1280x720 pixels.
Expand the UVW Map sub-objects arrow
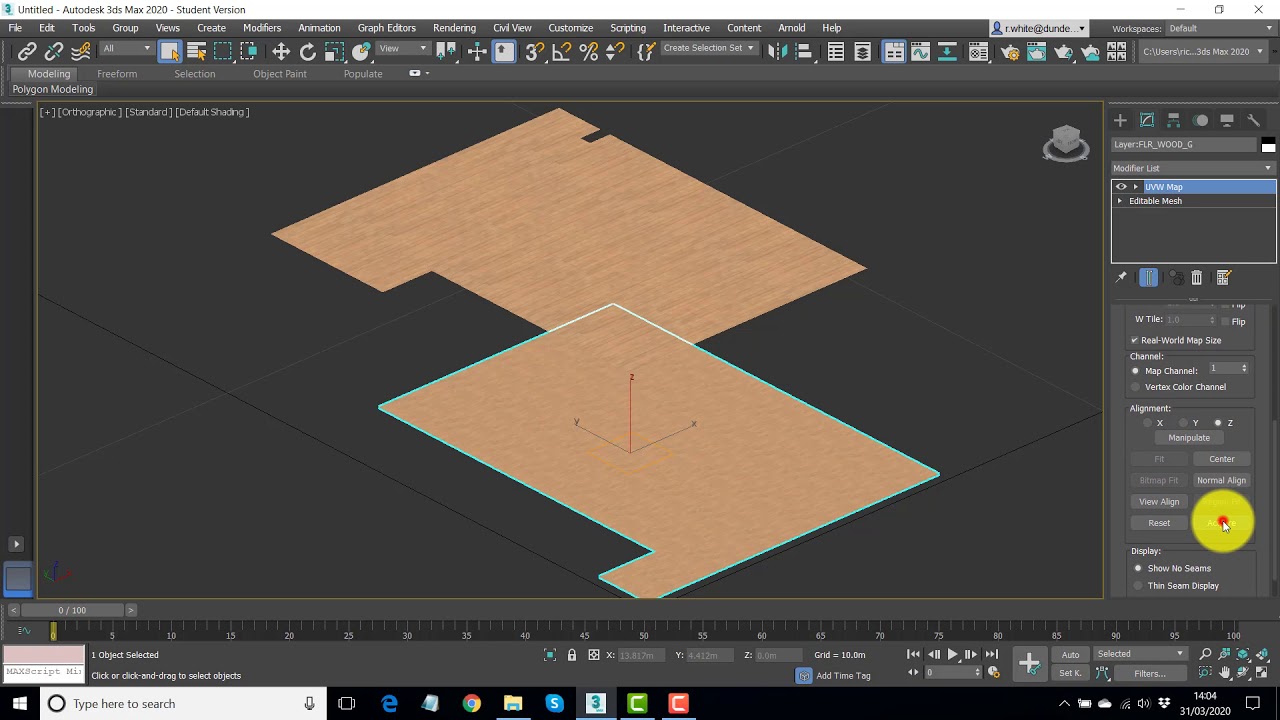tap(1136, 187)
